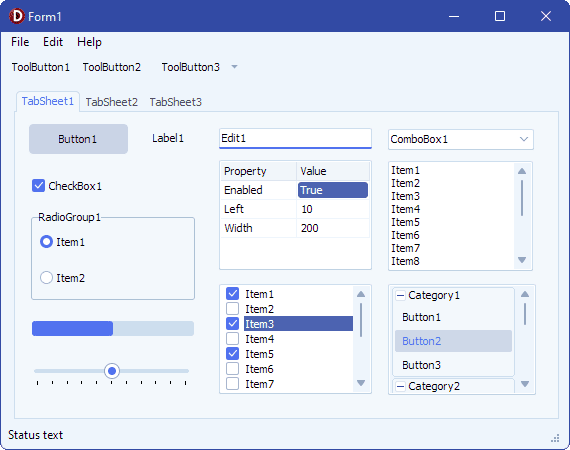570x450 pixels.
Task: Click the listbox scroll down arrow
Action: (522, 260)
